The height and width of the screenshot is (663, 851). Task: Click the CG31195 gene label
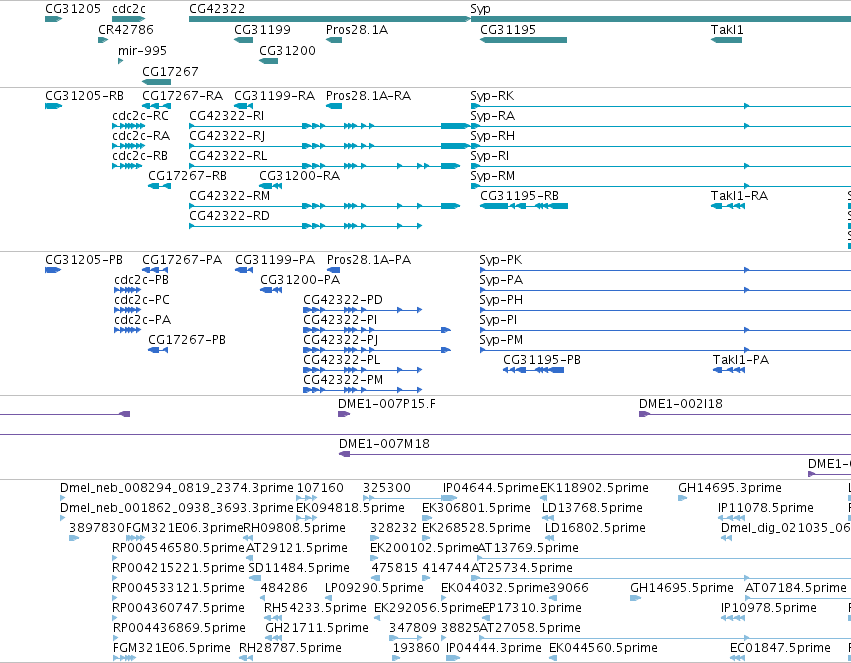508,30
